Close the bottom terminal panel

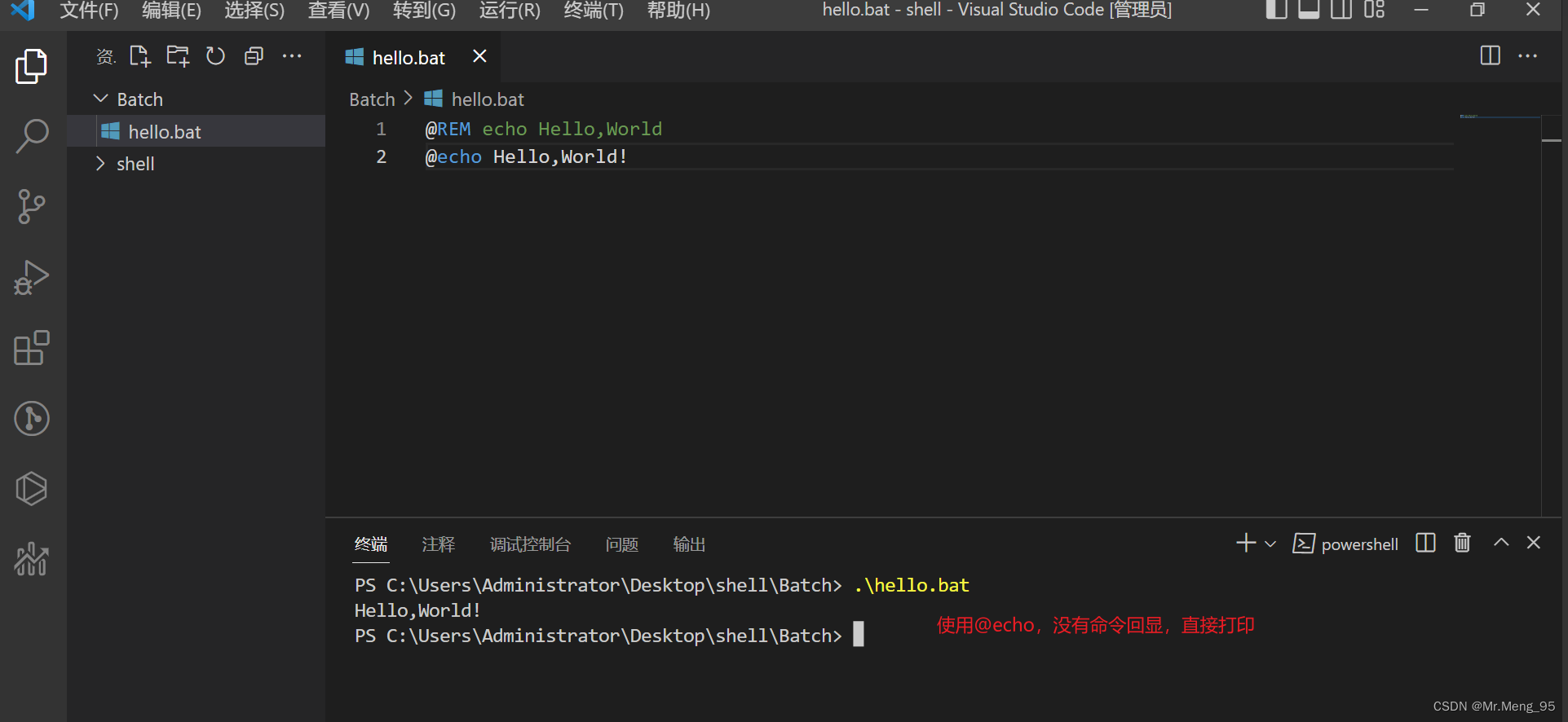click(x=1533, y=543)
